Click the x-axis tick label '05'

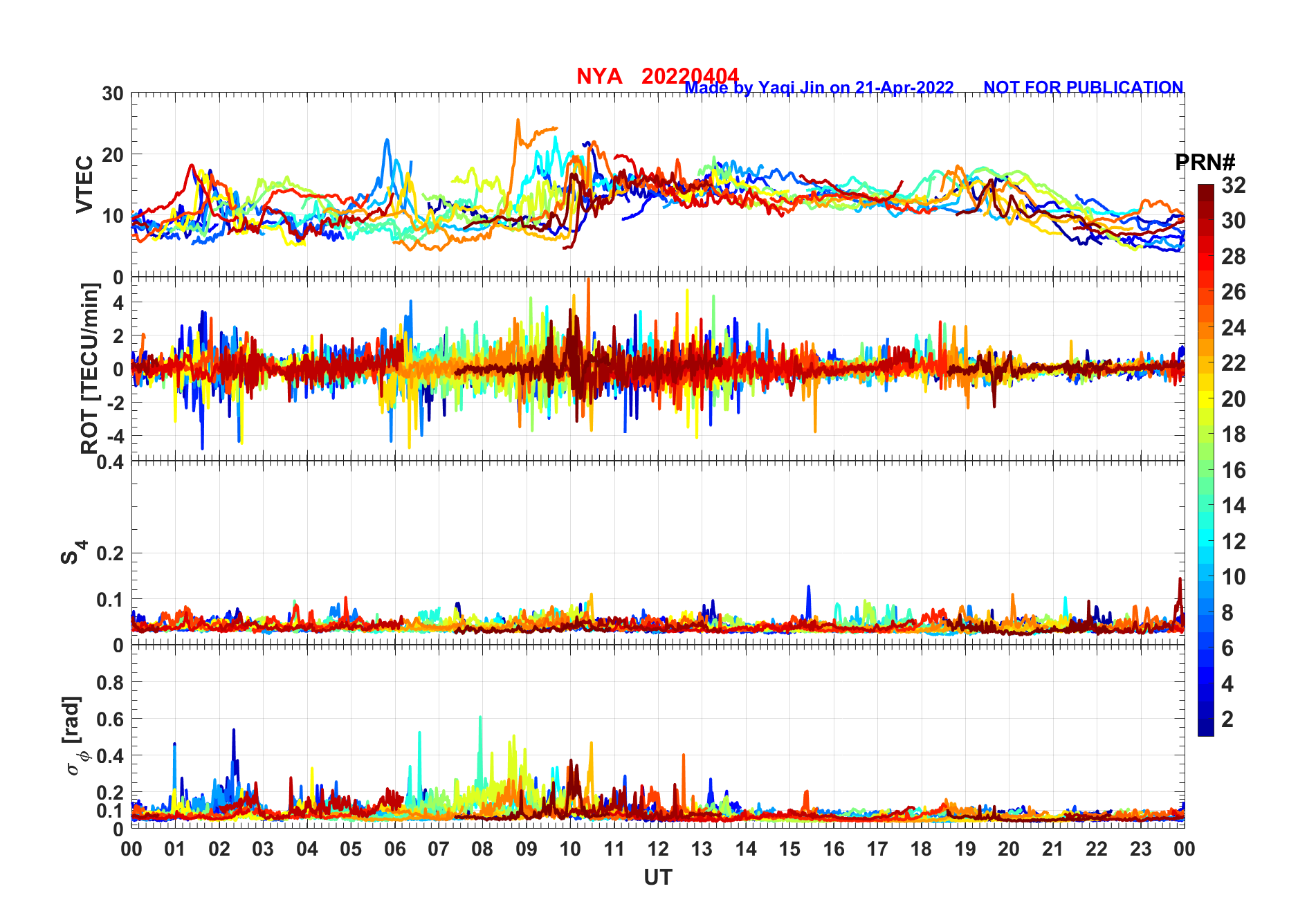(351, 849)
